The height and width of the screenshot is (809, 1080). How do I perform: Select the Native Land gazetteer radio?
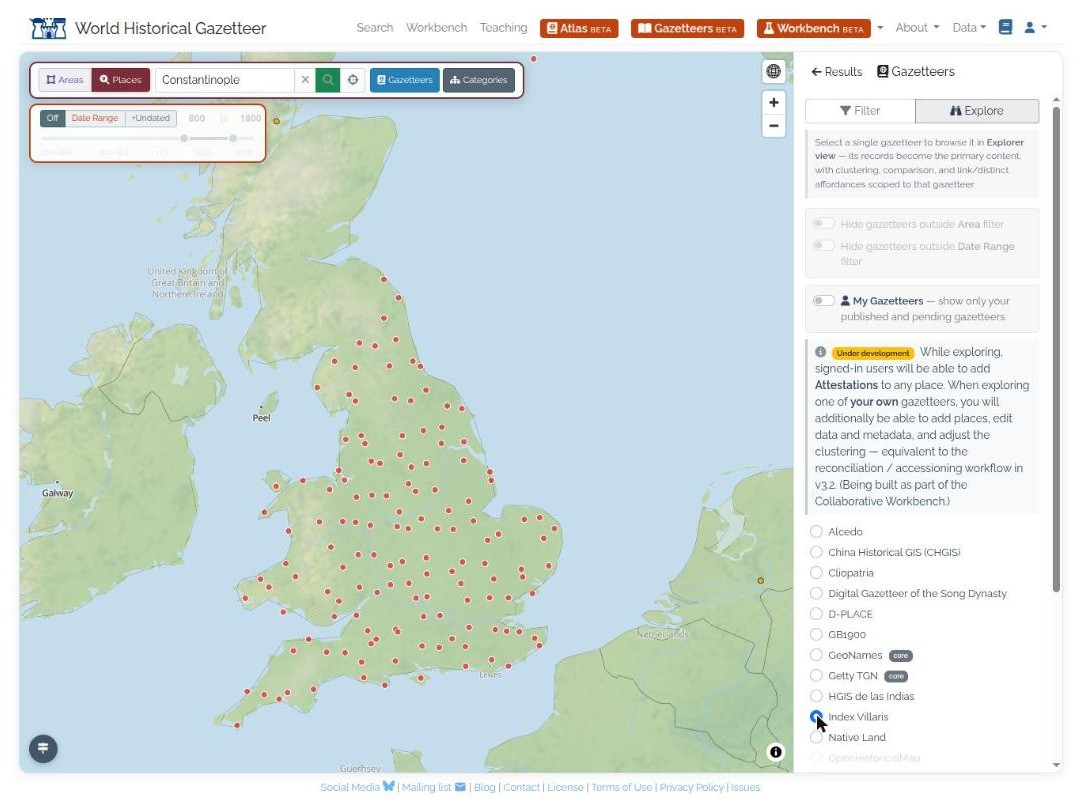pyautogui.click(x=816, y=737)
